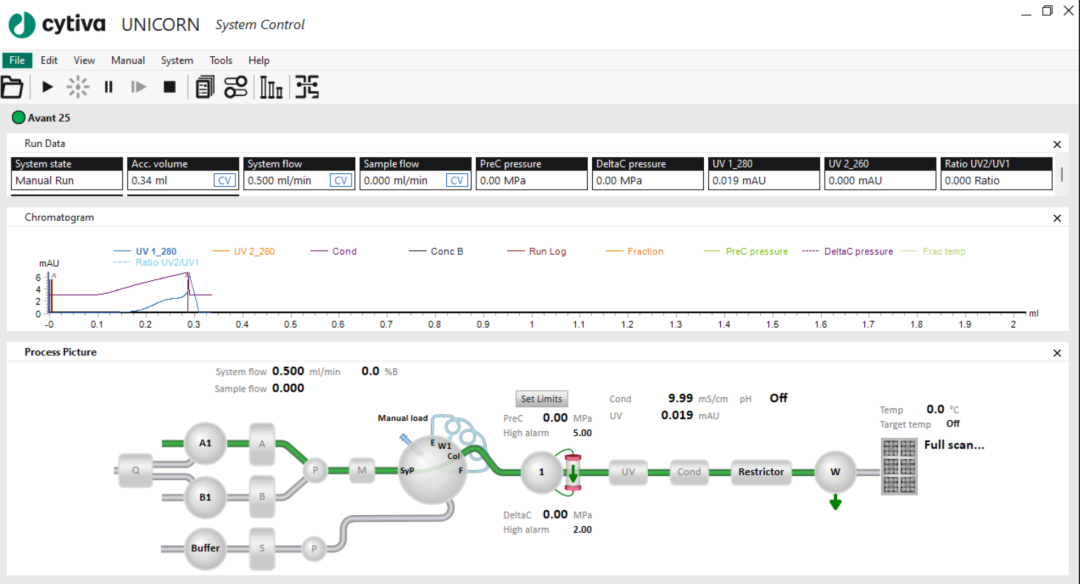Close the Process Picture panel
Viewport: 1080px width, 584px height.
[1057, 353]
